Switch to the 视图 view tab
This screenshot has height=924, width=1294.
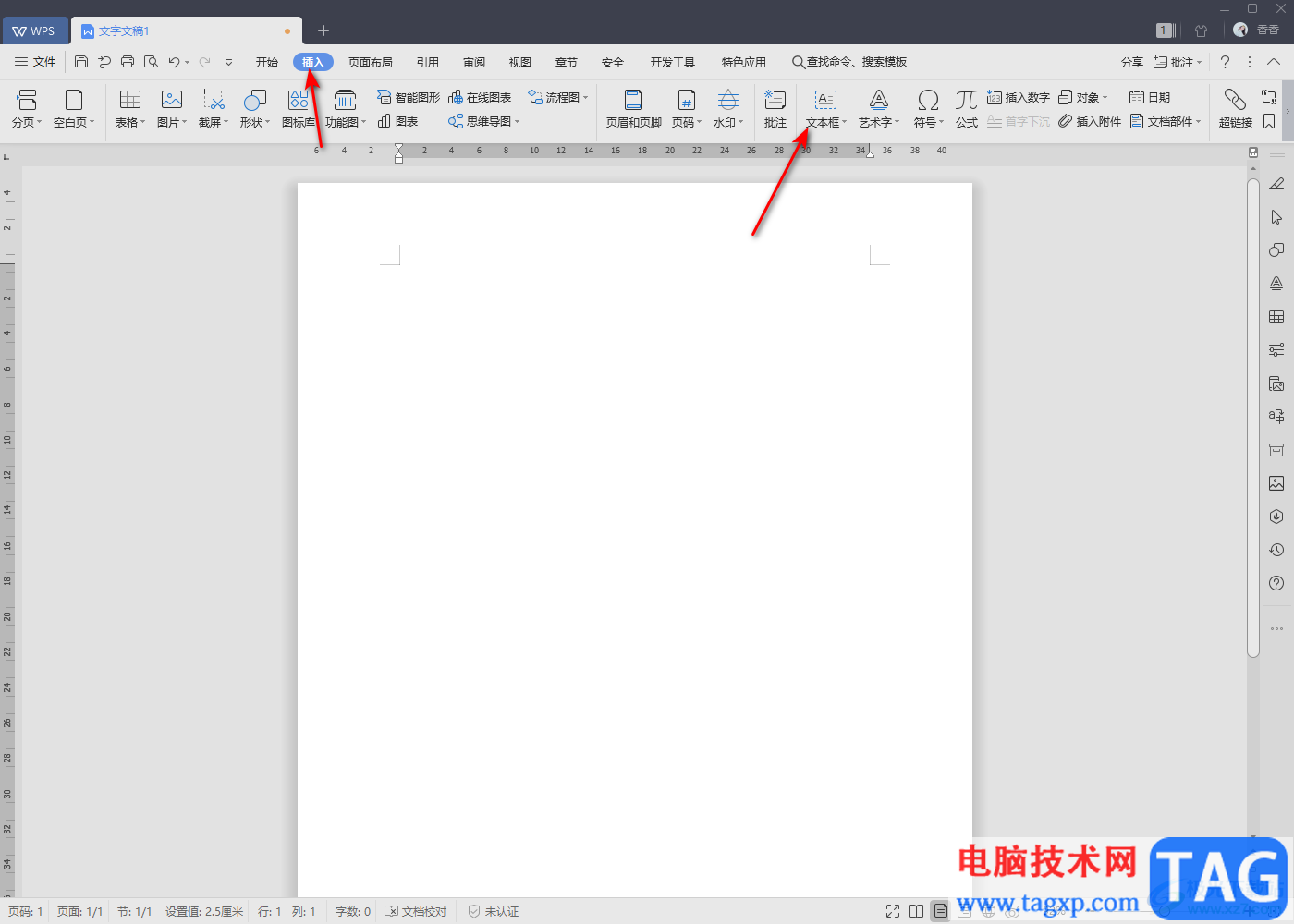point(520,62)
